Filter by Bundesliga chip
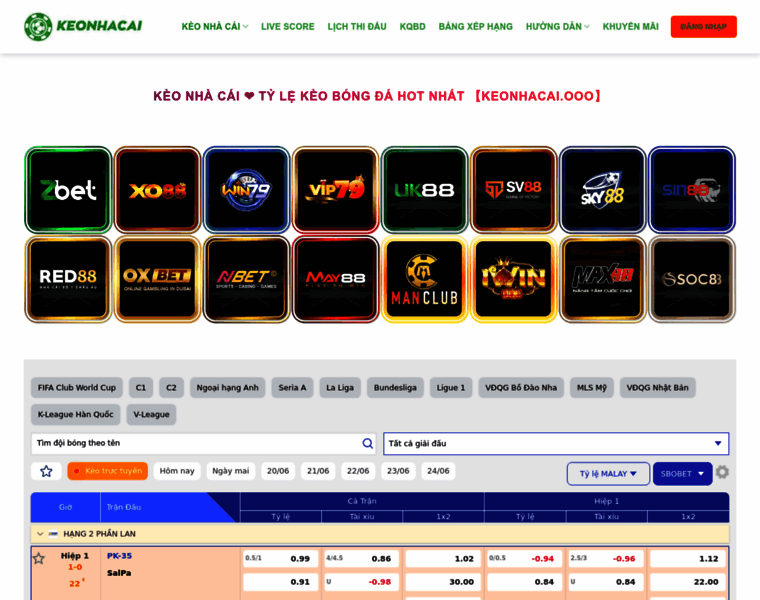 [x=395, y=388]
